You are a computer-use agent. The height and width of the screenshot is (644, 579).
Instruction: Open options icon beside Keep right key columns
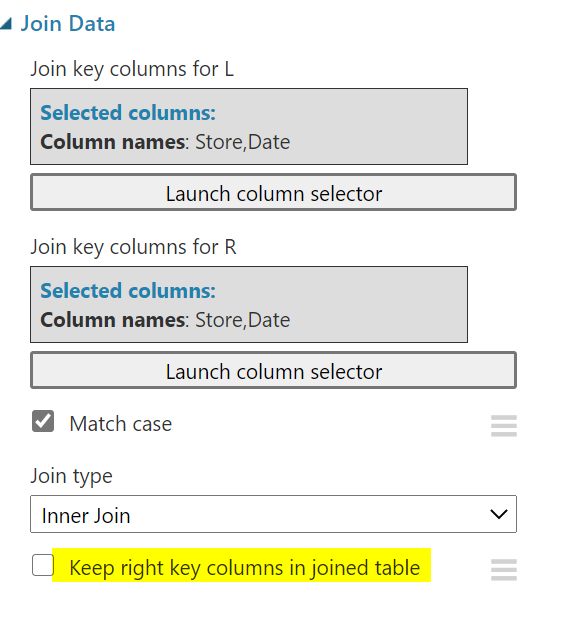click(504, 570)
